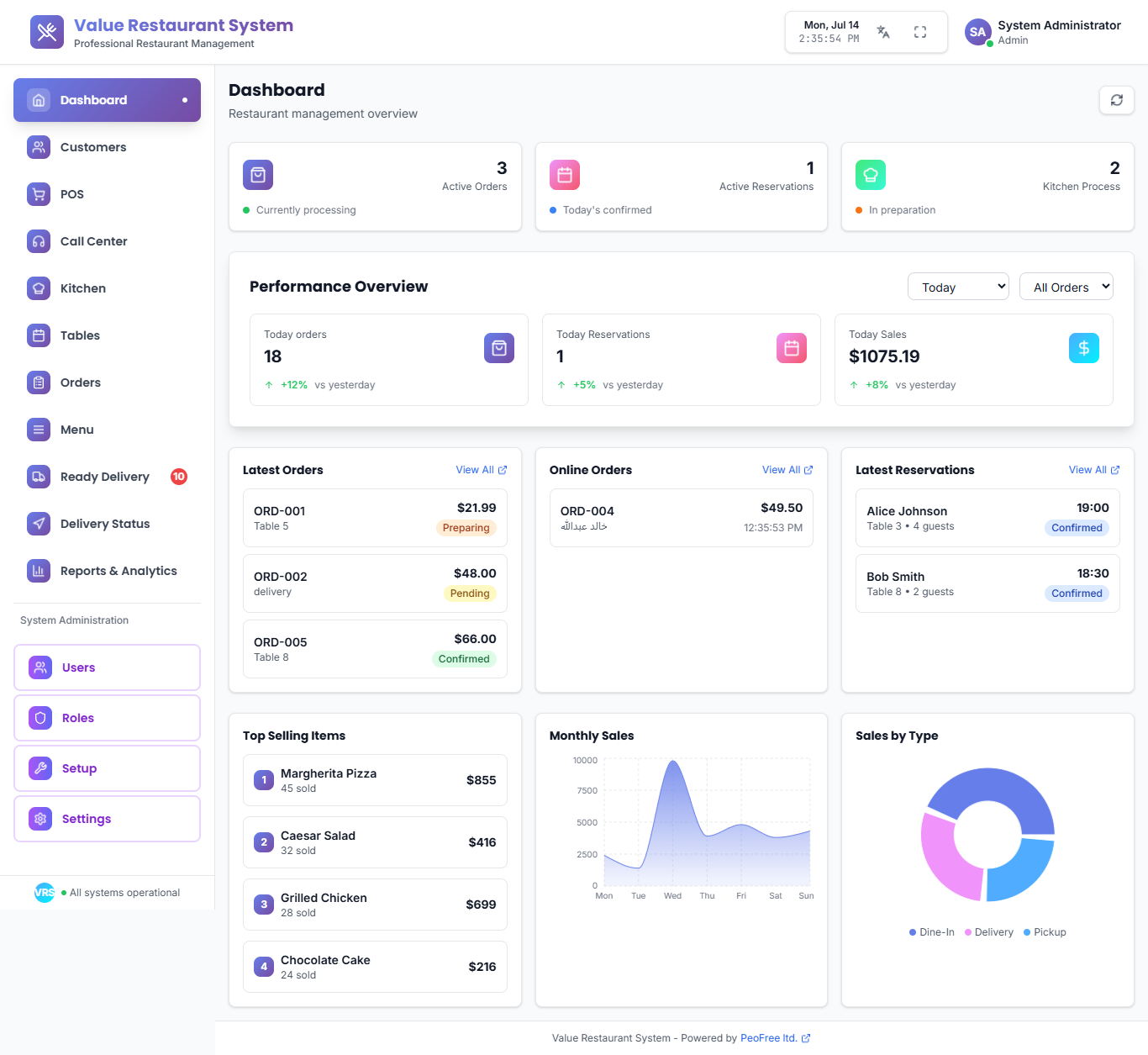Screen dimensions: 1148x1055
Task: Open the Today period dropdown
Action: click(x=958, y=287)
